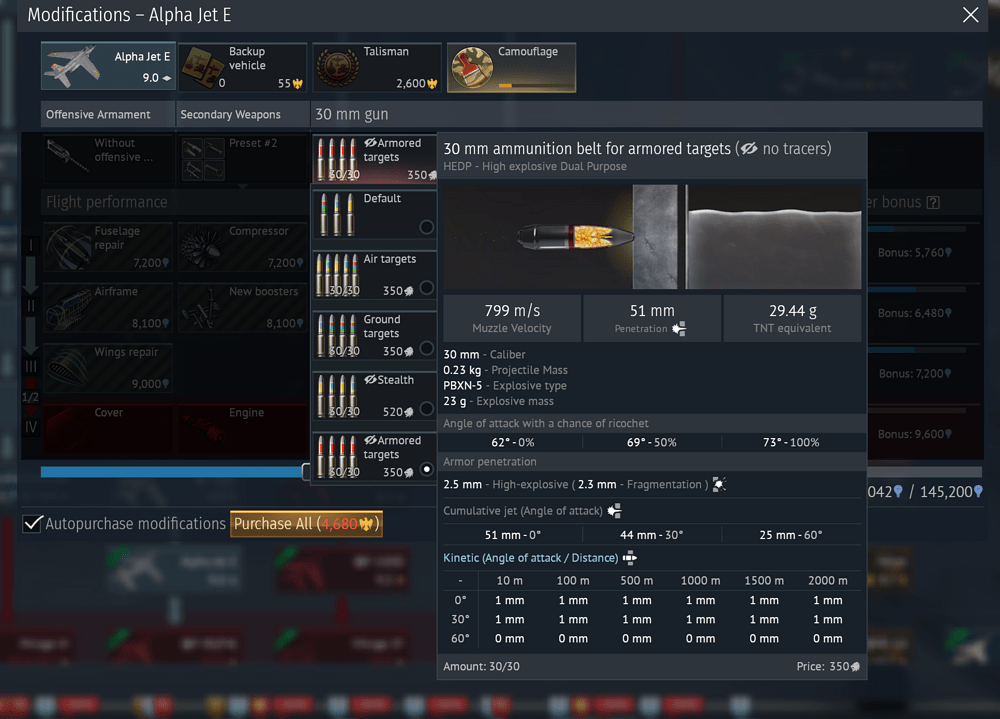
Task: Switch to Secondary Weapons tab
Action: [243, 114]
